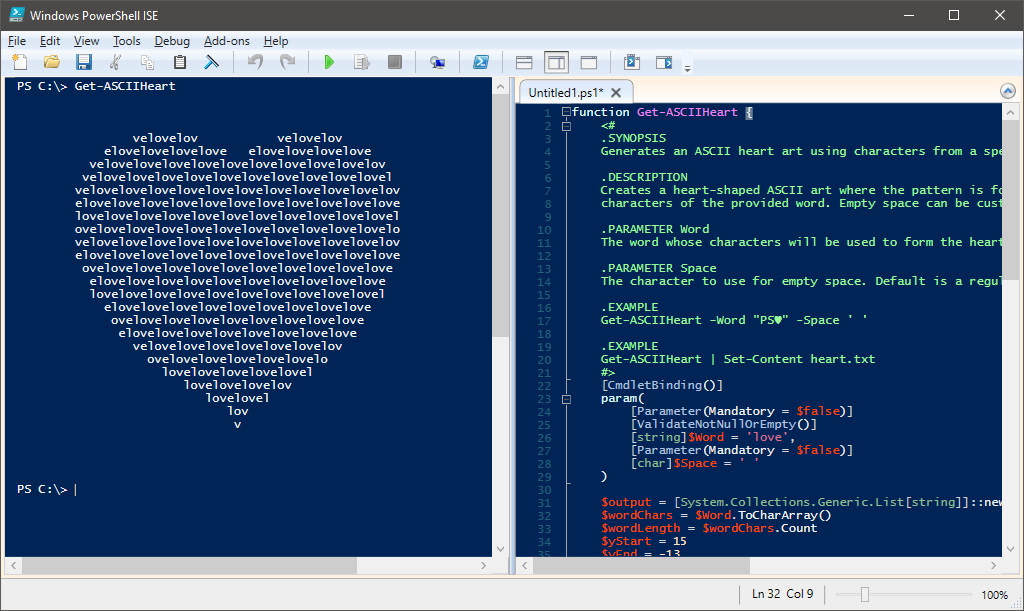Start PowerShell.exe in separate window icon
The width and height of the screenshot is (1024, 611).
(481, 62)
